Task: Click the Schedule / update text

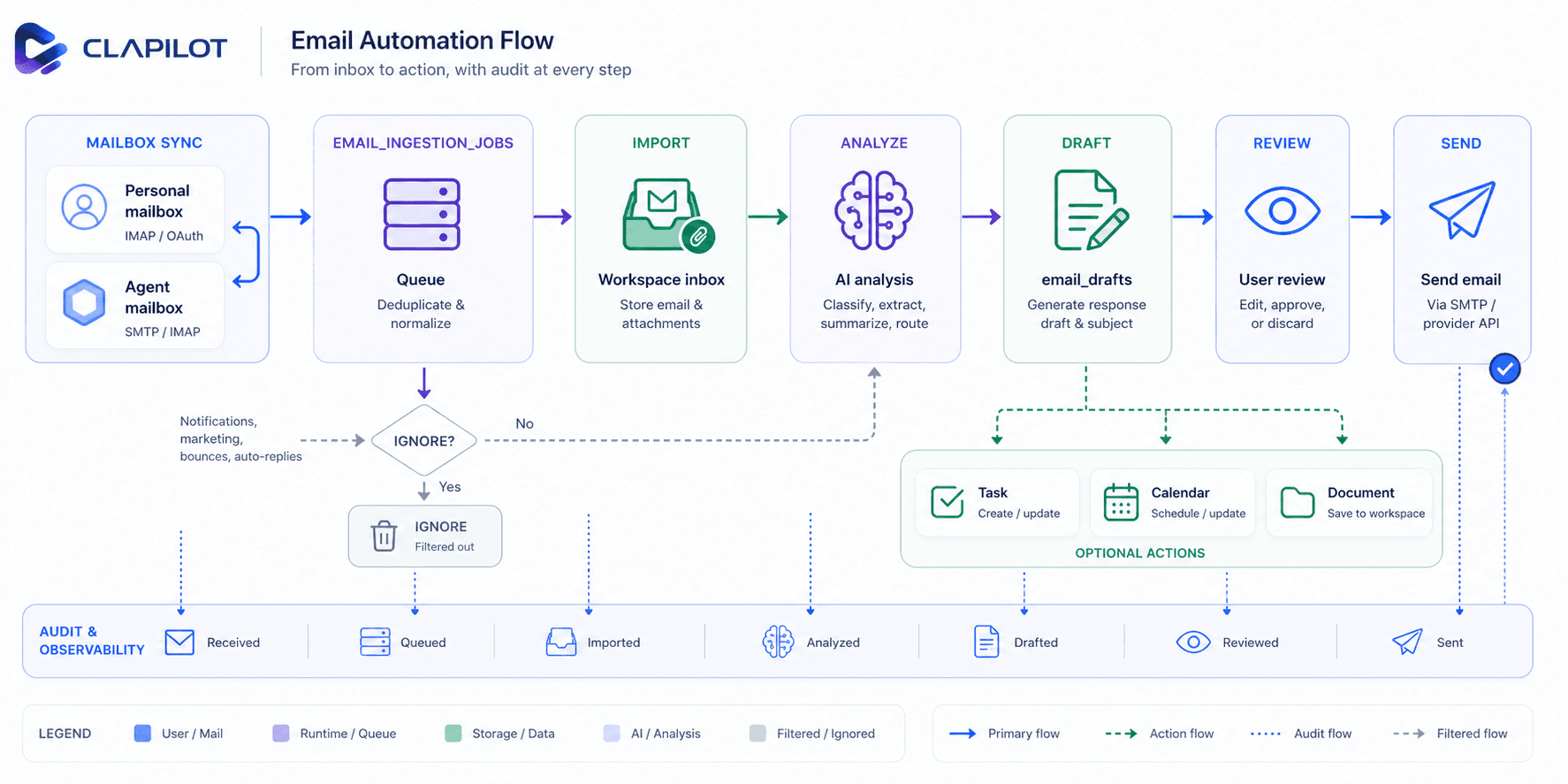Action: pos(1198,514)
